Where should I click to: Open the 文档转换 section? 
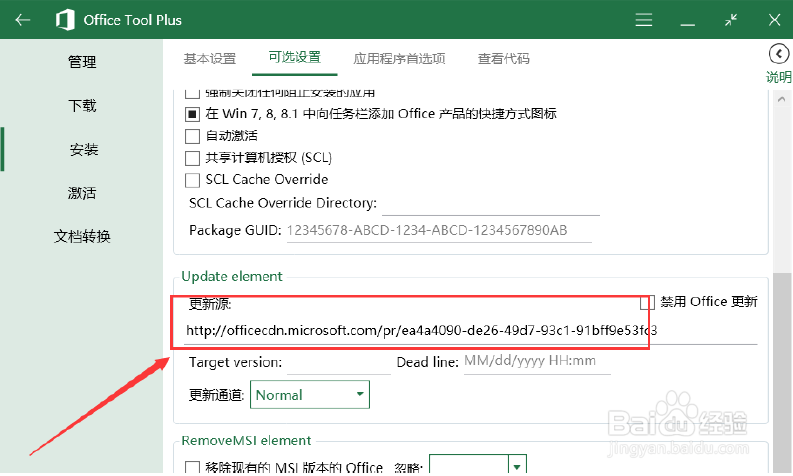[x=82, y=236]
